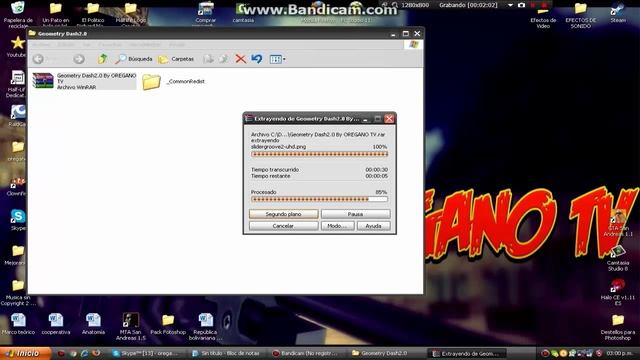640x360 pixels.
Task: Click the Ayuda help button
Action: pyautogui.click(x=373, y=226)
